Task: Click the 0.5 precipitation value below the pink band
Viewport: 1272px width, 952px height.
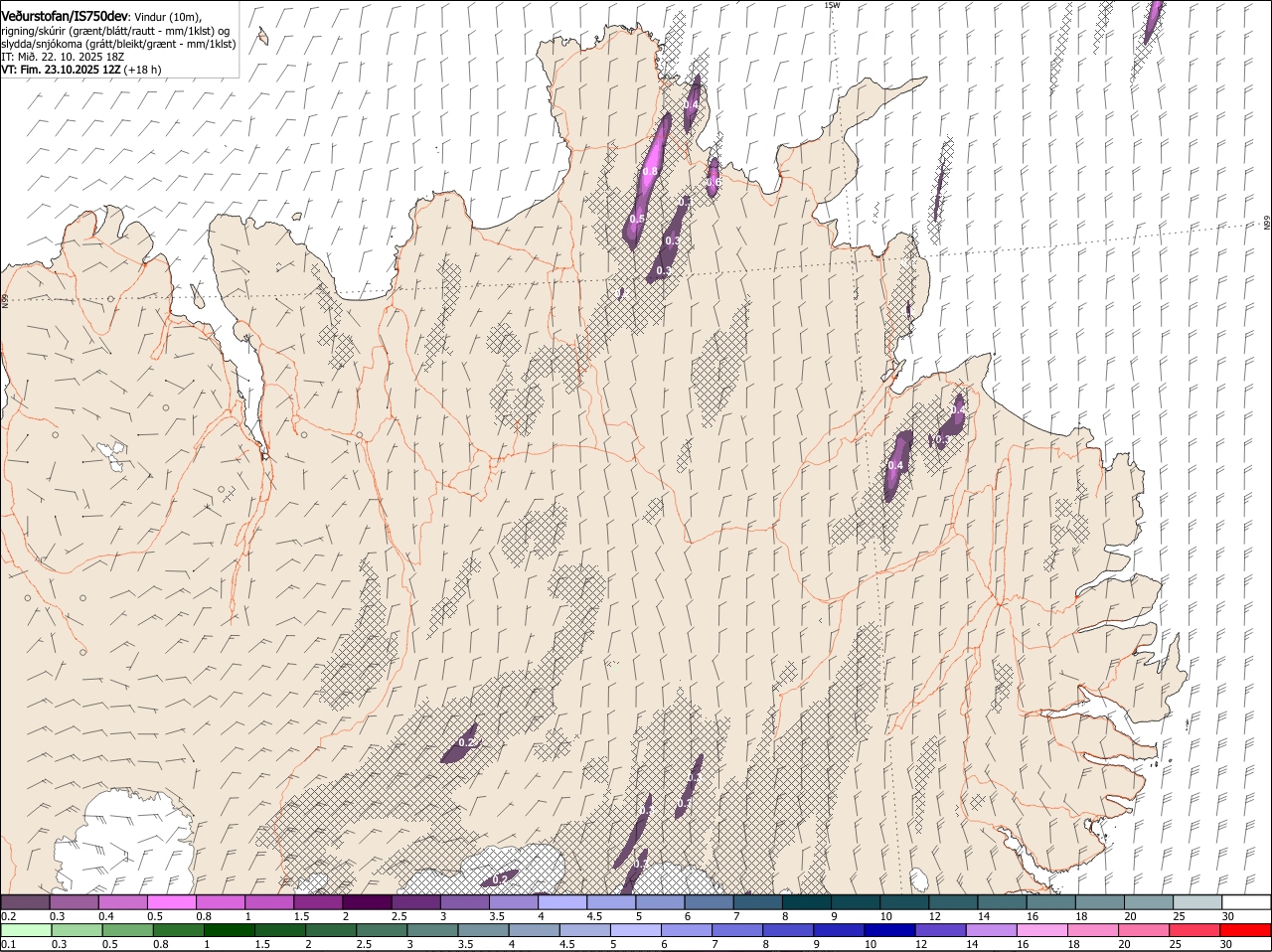Action: tap(637, 219)
